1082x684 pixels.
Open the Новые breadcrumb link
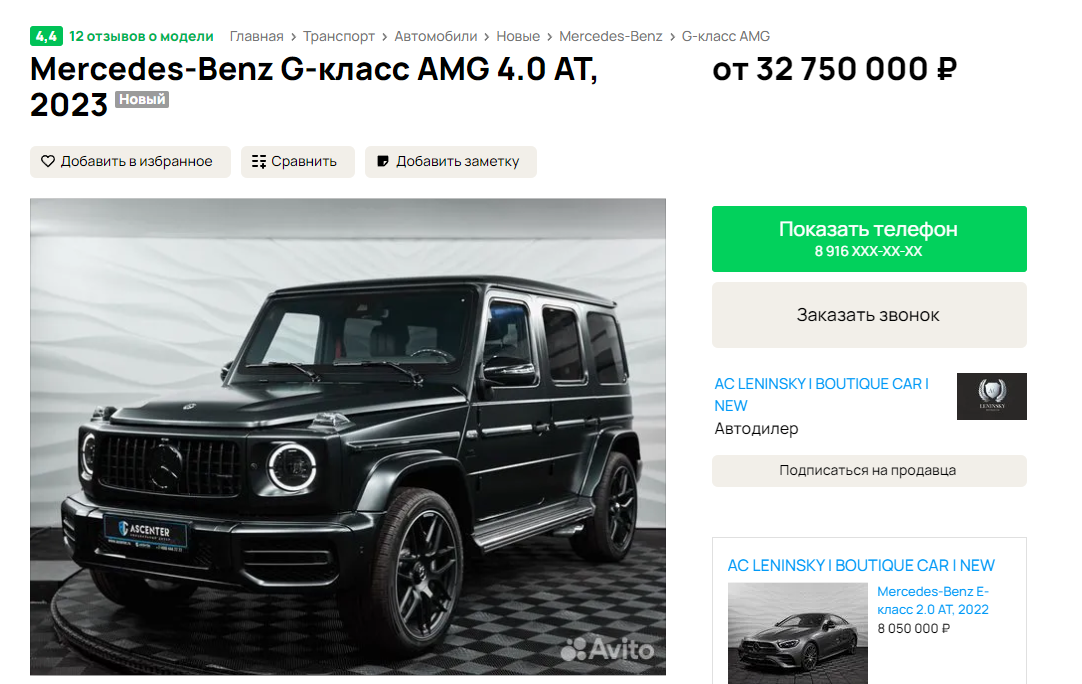[x=518, y=36]
